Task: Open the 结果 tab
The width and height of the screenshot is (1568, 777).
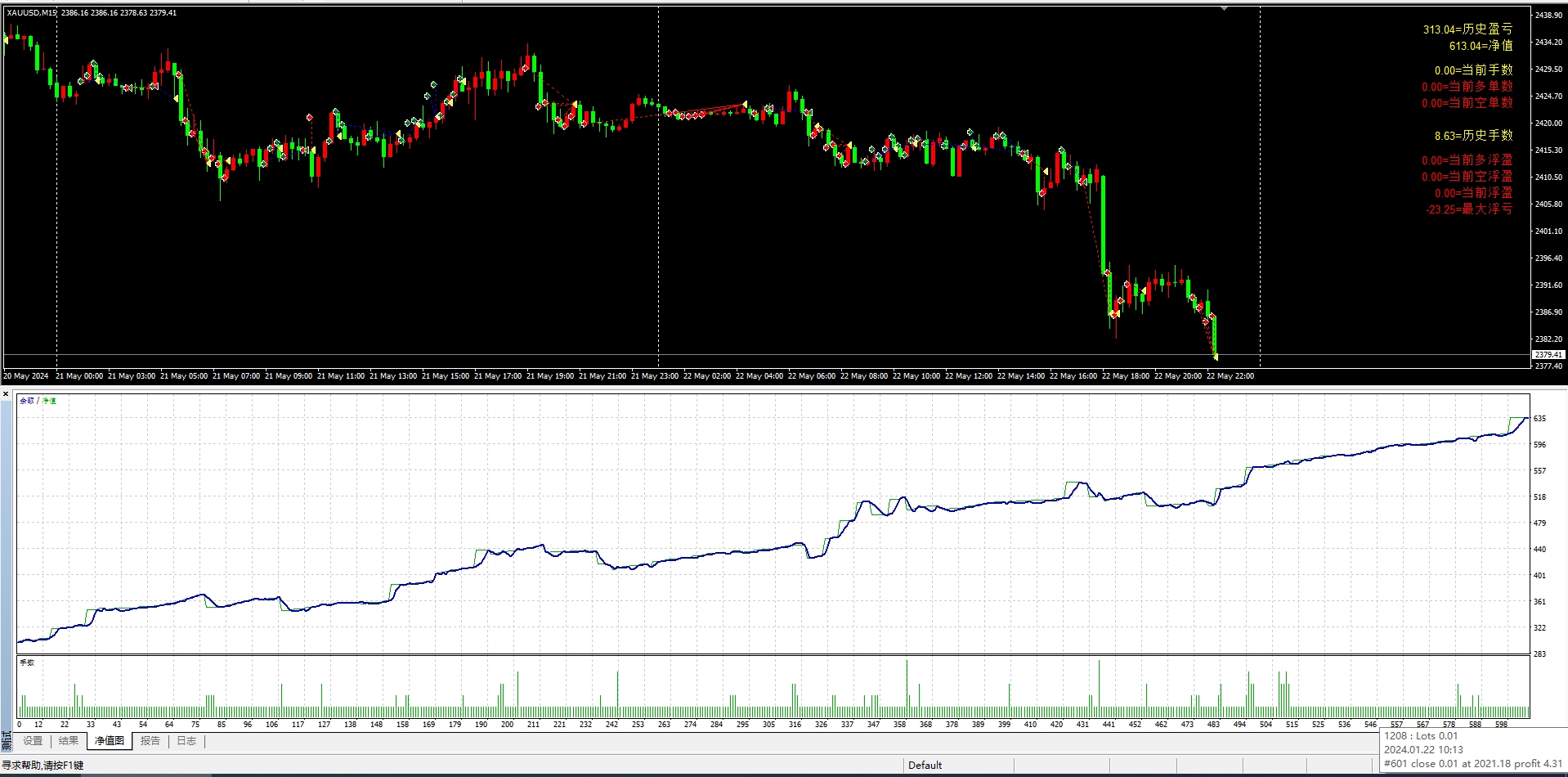Action: point(69,741)
